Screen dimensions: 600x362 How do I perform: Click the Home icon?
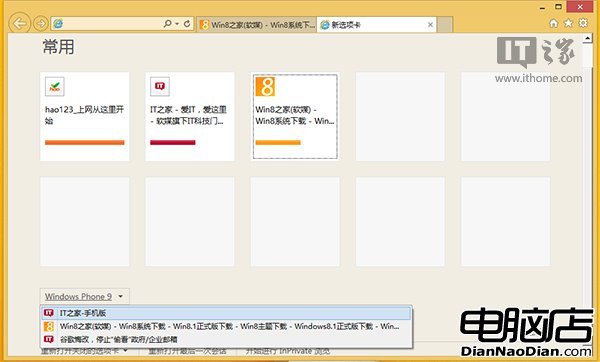(553, 23)
